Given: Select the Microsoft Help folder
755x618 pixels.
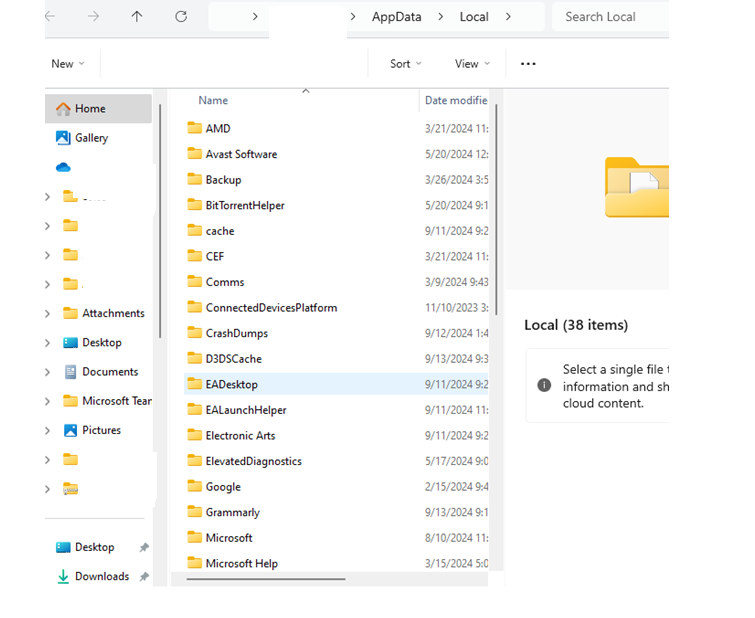Looking at the screenshot, I should point(233,563).
